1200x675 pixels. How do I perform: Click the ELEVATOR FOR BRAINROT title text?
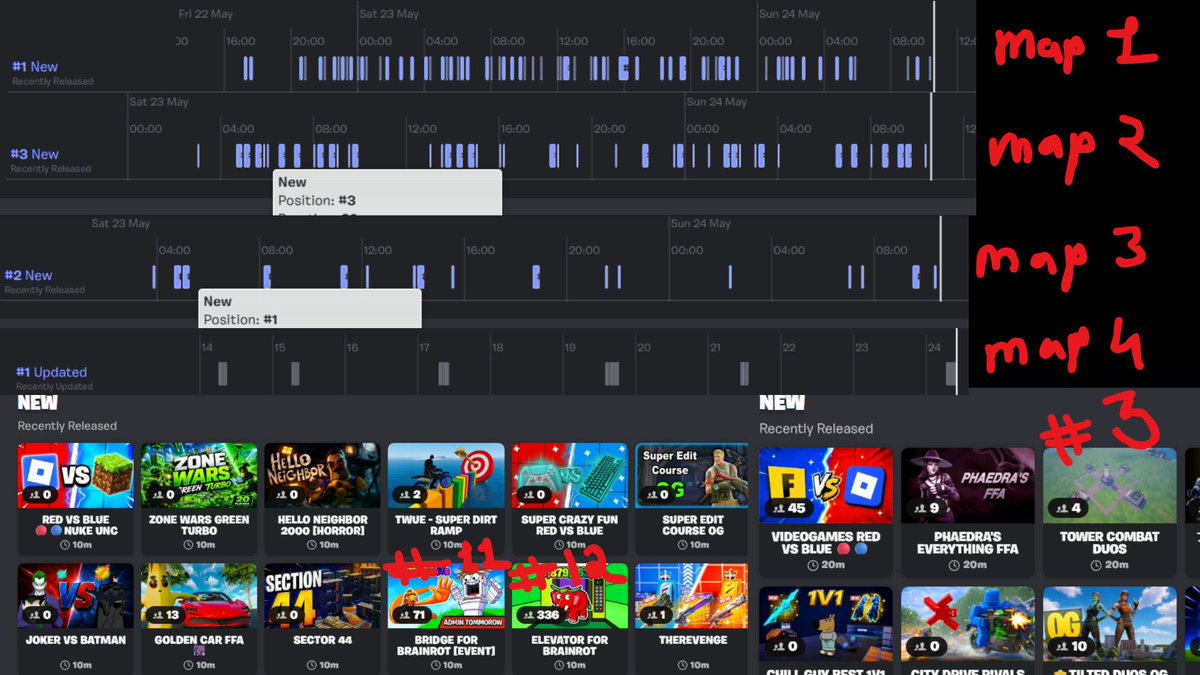pyautogui.click(x=569, y=646)
